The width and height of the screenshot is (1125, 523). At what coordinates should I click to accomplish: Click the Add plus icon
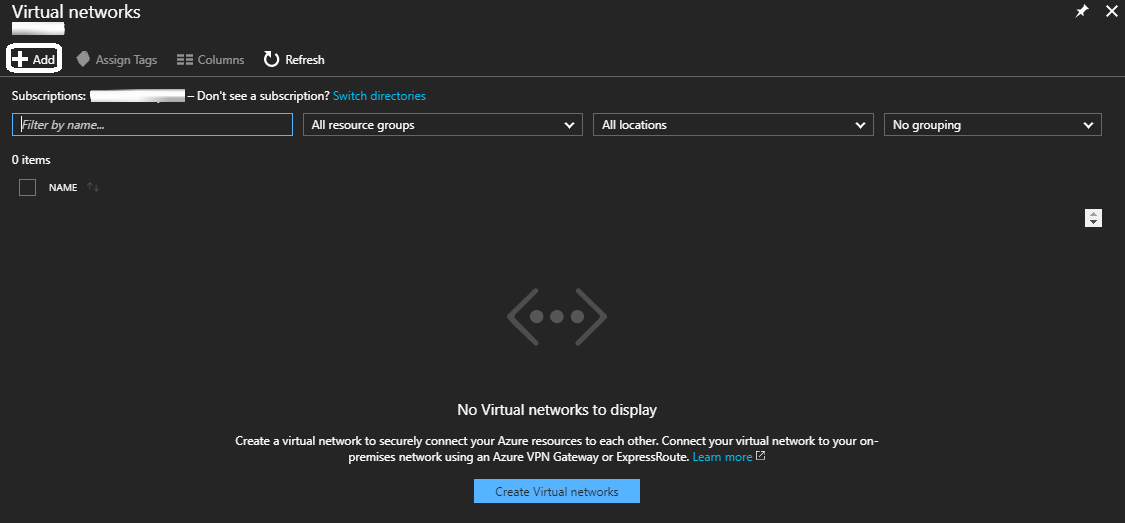click(20, 59)
